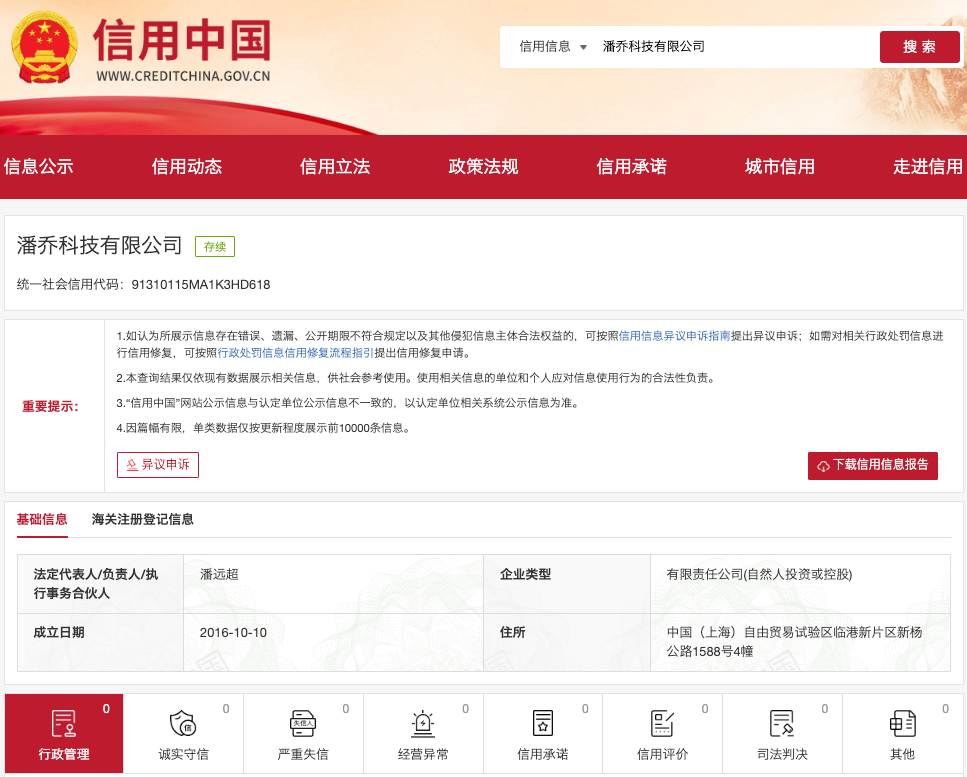Screen dimensions: 967x777
Task: Select the 基础信息 tab
Action: tap(42, 519)
